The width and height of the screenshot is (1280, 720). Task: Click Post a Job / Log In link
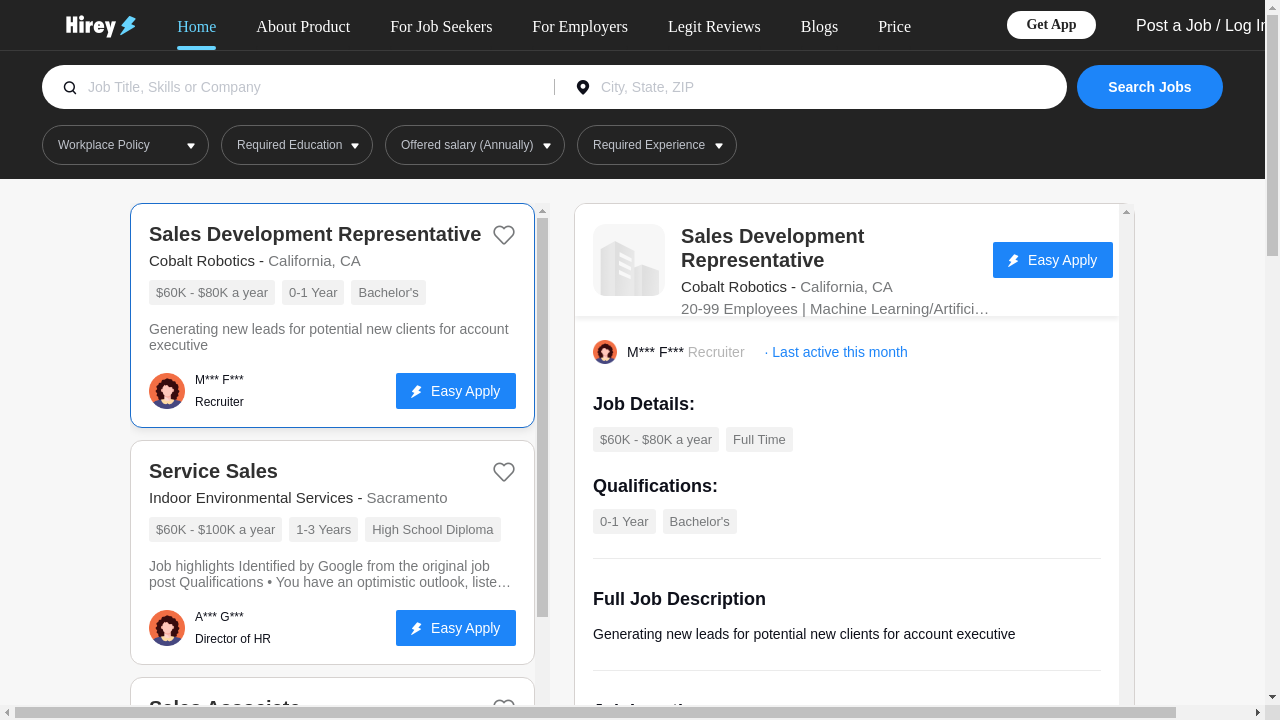pyautogui.click(x=1200, y=26)
